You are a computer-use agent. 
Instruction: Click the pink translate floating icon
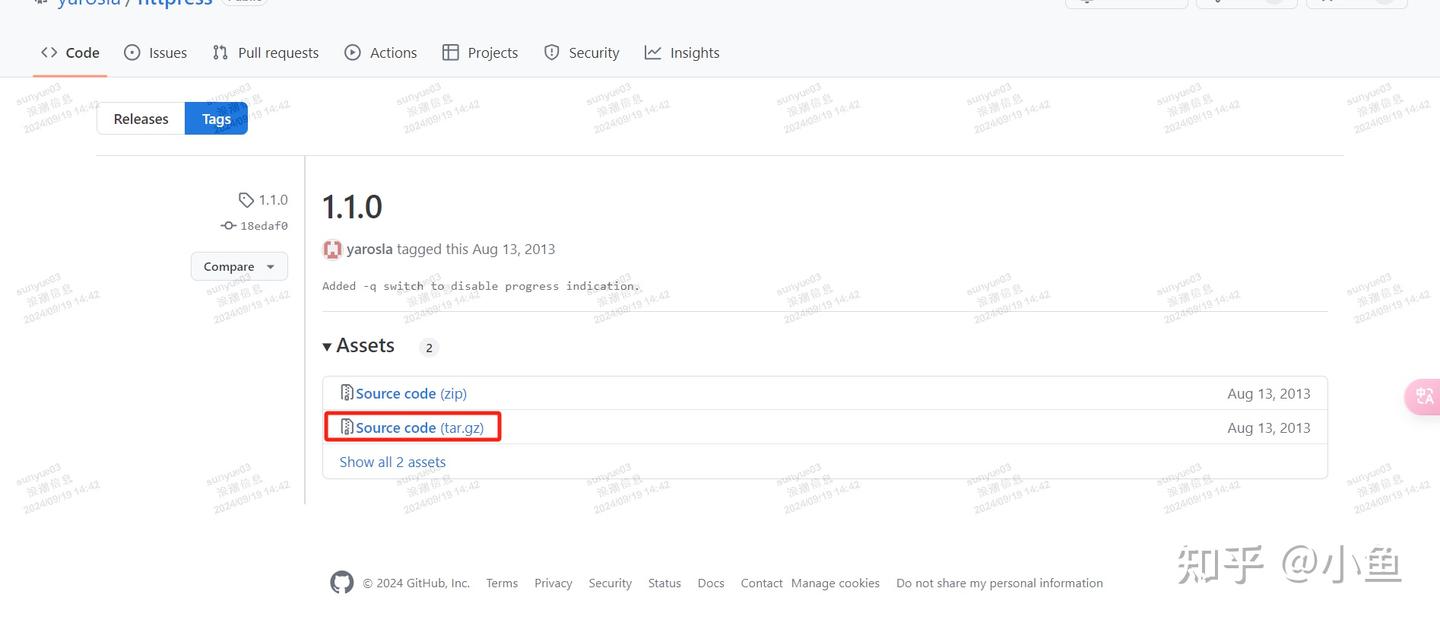(x=1424, y=396)
